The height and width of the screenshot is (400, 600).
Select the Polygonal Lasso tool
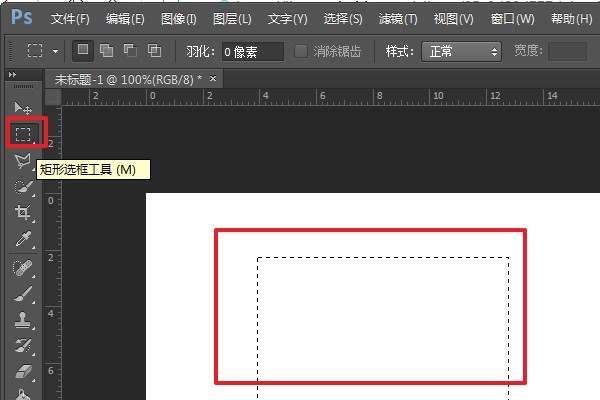tap(23, 161)
